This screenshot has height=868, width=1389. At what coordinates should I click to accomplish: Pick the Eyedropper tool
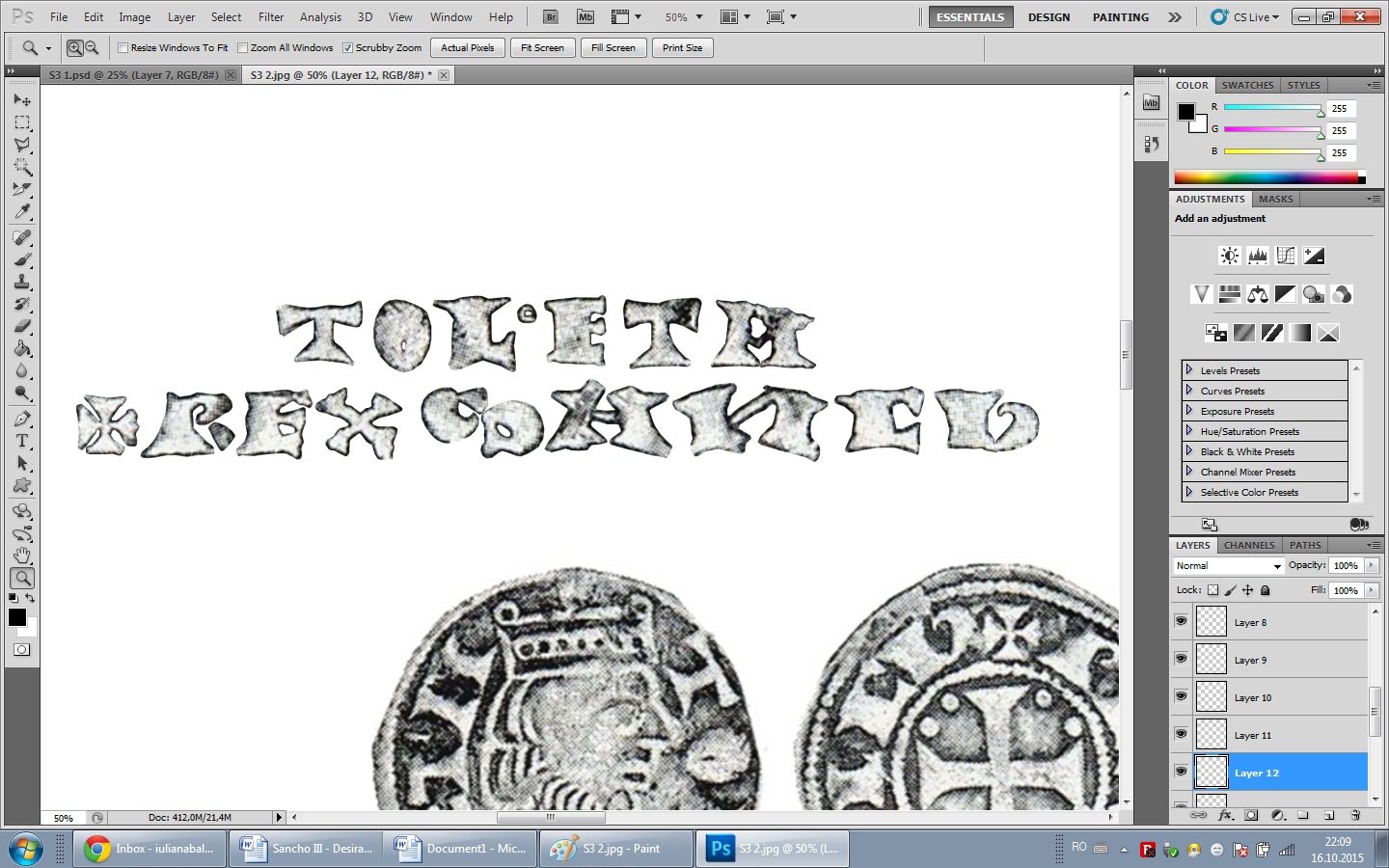pos(22,212)
